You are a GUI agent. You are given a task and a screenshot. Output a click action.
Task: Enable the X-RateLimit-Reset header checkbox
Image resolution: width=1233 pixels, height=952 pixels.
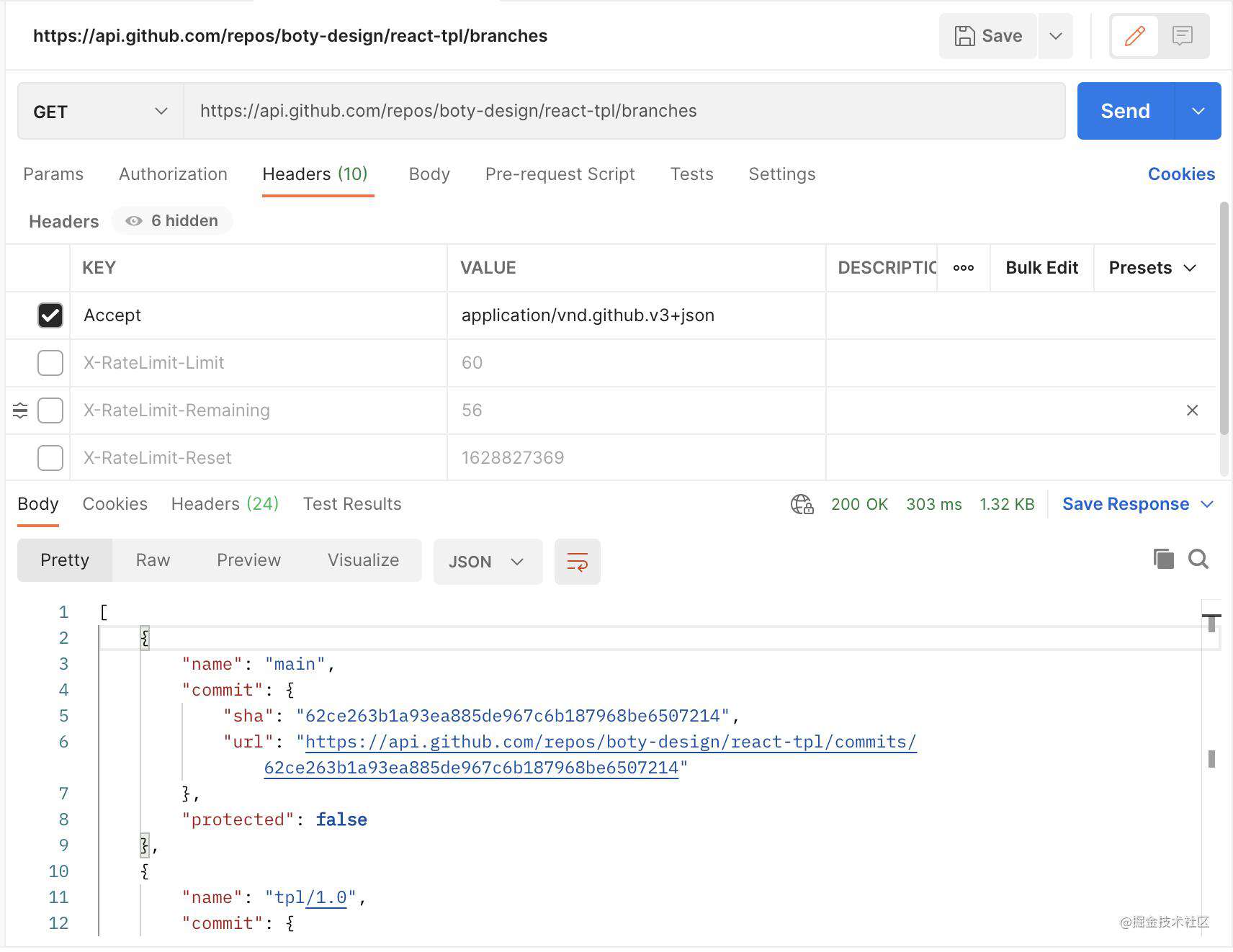click(x=50, y=458)
